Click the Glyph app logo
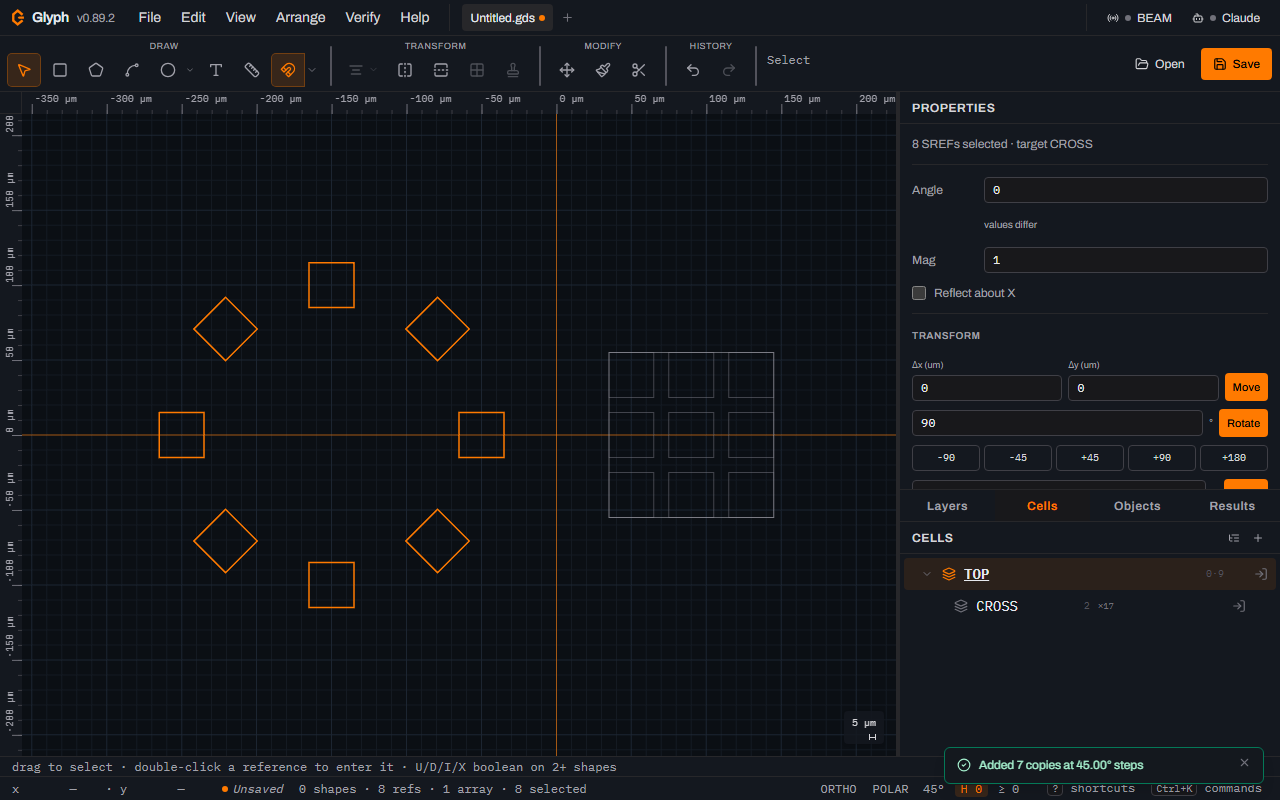The height and width of the screenshot is (800, 1280). 18,17
